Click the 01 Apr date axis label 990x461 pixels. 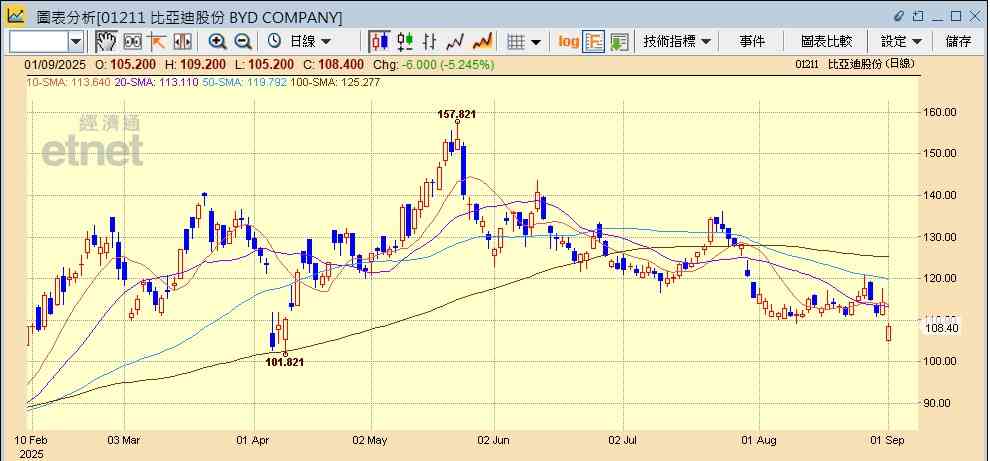(254, 440)
